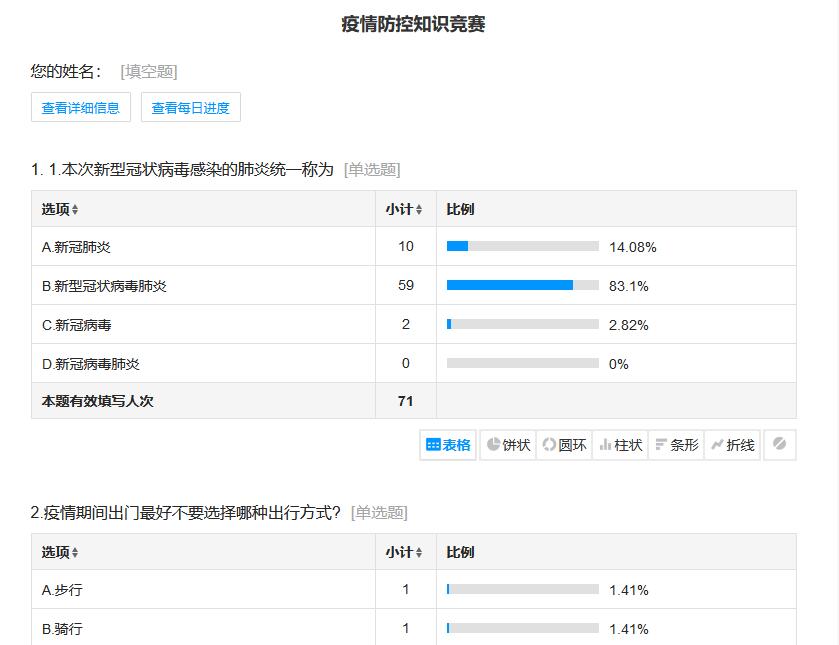Open 查看每日进度 daily progress view
This screenshot has height=645, width=839.
[x=192, y=107]
